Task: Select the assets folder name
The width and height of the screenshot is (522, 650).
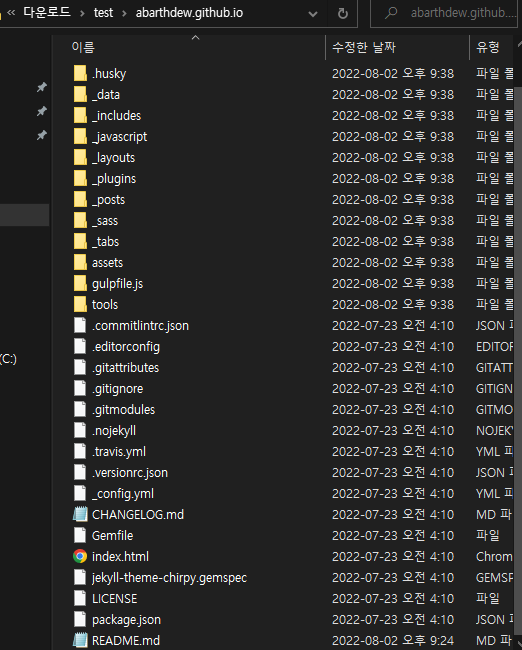Action: (107, 262)
